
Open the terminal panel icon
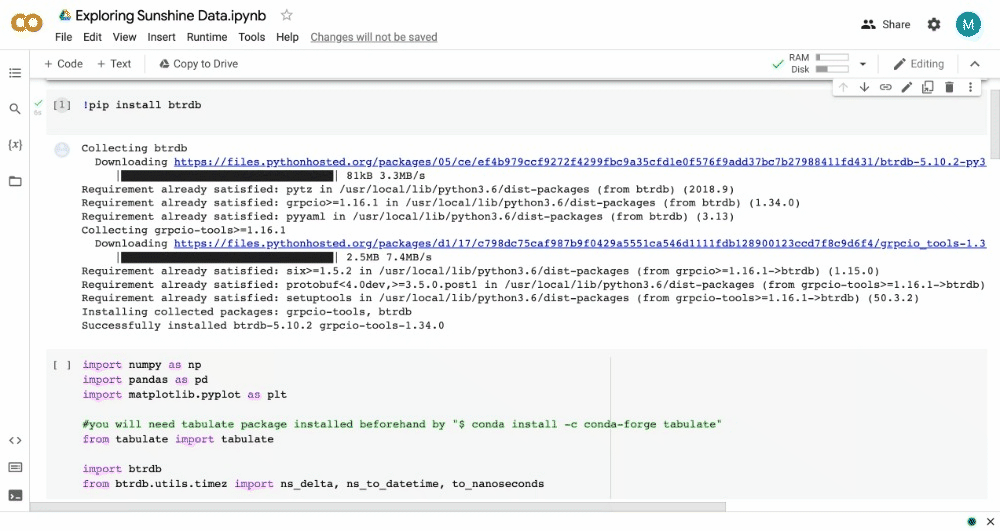pyautogui.click(x=15, y=495)
